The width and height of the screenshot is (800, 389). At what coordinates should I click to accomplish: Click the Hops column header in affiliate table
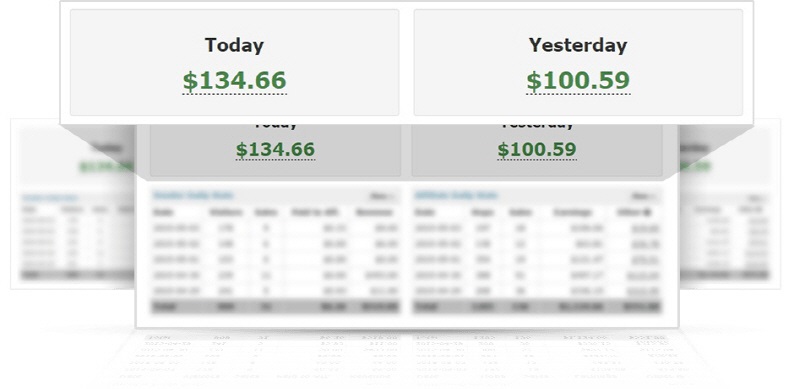click(480, 212)
